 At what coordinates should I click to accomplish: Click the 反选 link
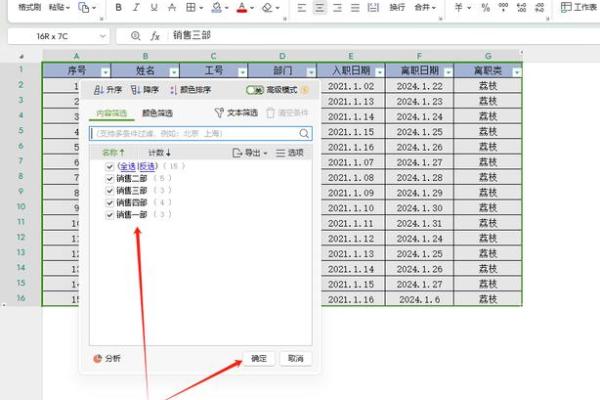[x=147, y=167]
